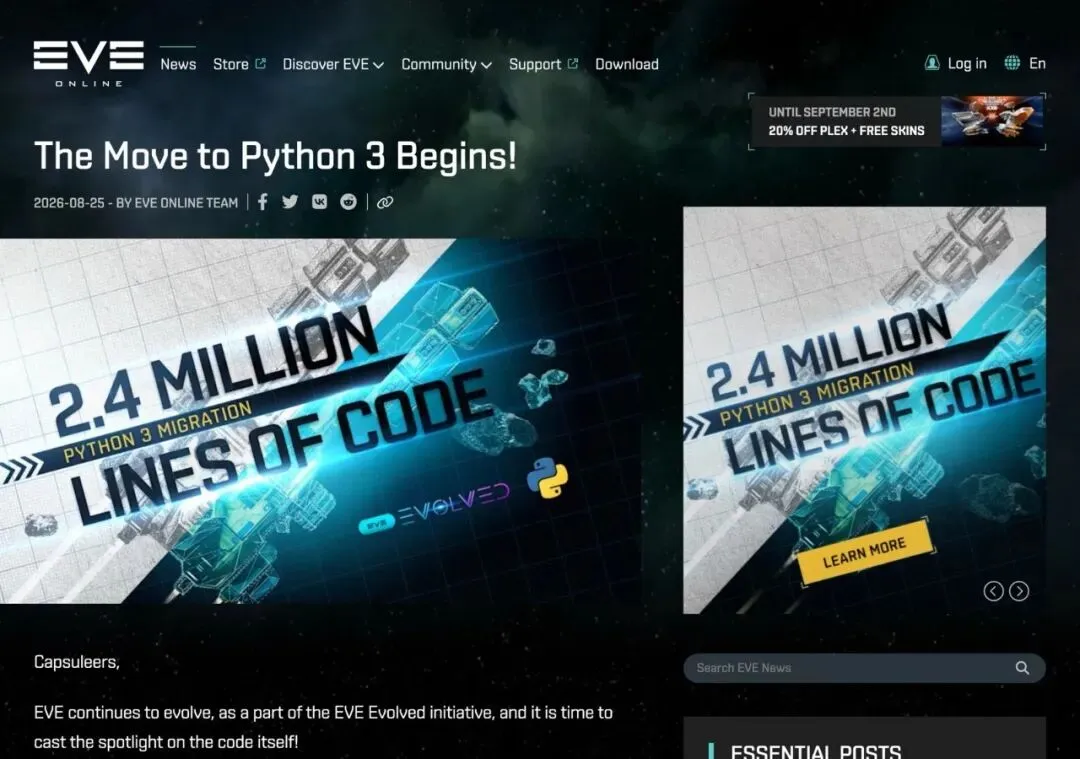Open the Store link in navigation
Viewport: 1080px width, 759px height.
pos(231,64)
